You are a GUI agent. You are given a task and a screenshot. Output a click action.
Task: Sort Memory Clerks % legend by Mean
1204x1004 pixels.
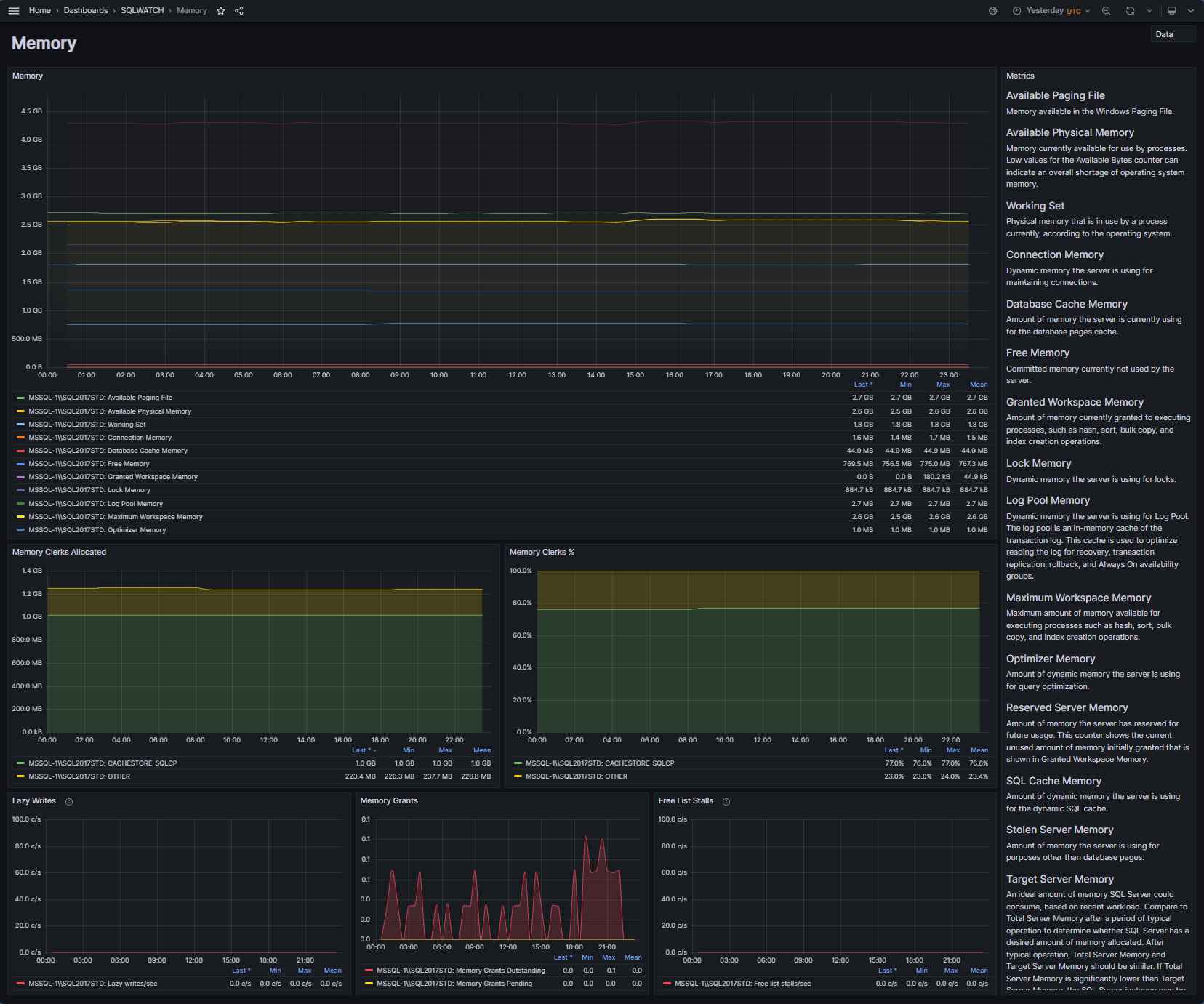click(x=979, y=750)
